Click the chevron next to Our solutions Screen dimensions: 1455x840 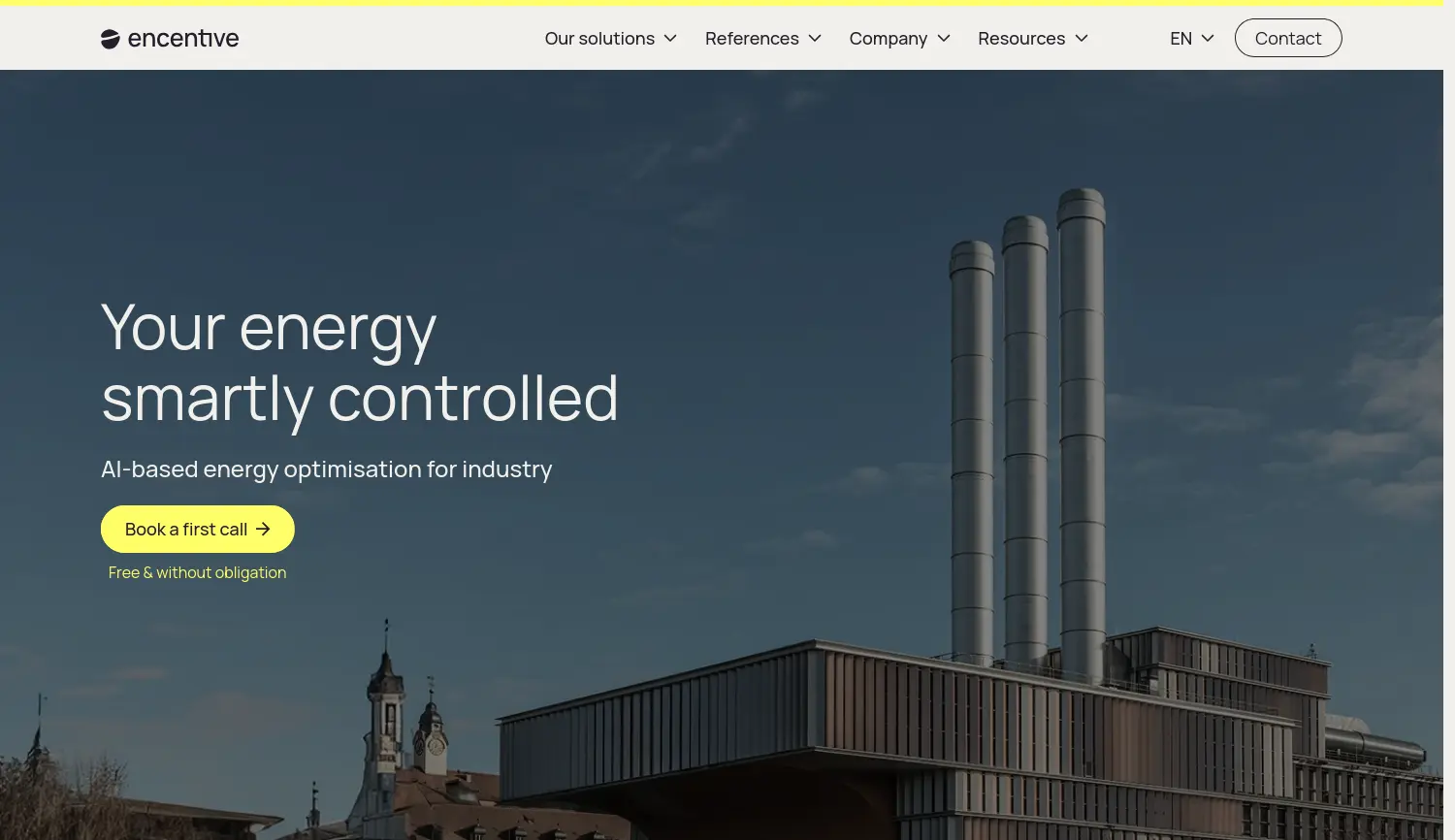point(670,39)
